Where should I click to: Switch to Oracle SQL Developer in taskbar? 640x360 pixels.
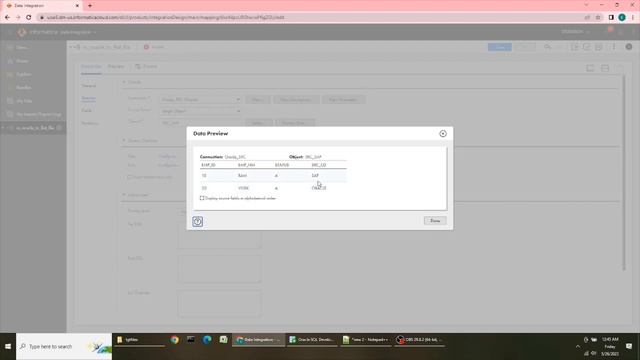[x=312, y=340]
